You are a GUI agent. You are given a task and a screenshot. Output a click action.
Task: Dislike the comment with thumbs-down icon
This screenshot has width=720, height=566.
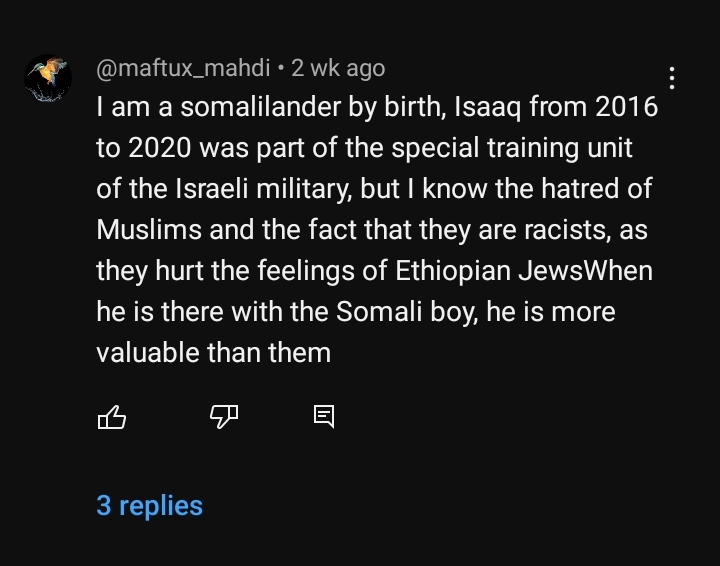tap(224, 417)
